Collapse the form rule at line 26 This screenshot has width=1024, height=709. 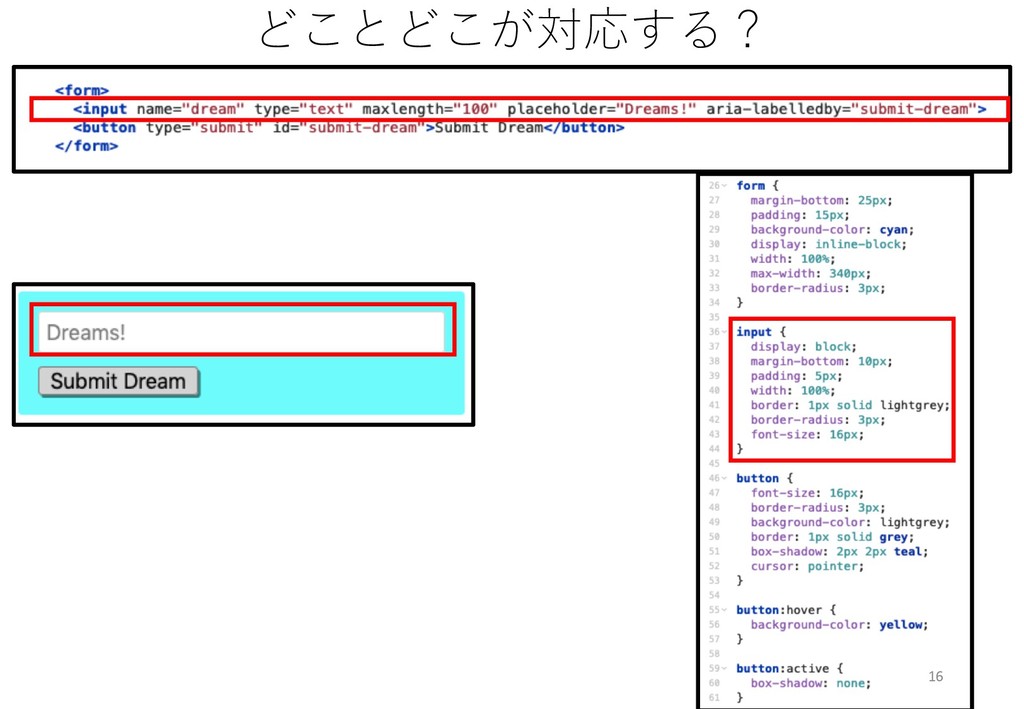(x=724, y=186)
